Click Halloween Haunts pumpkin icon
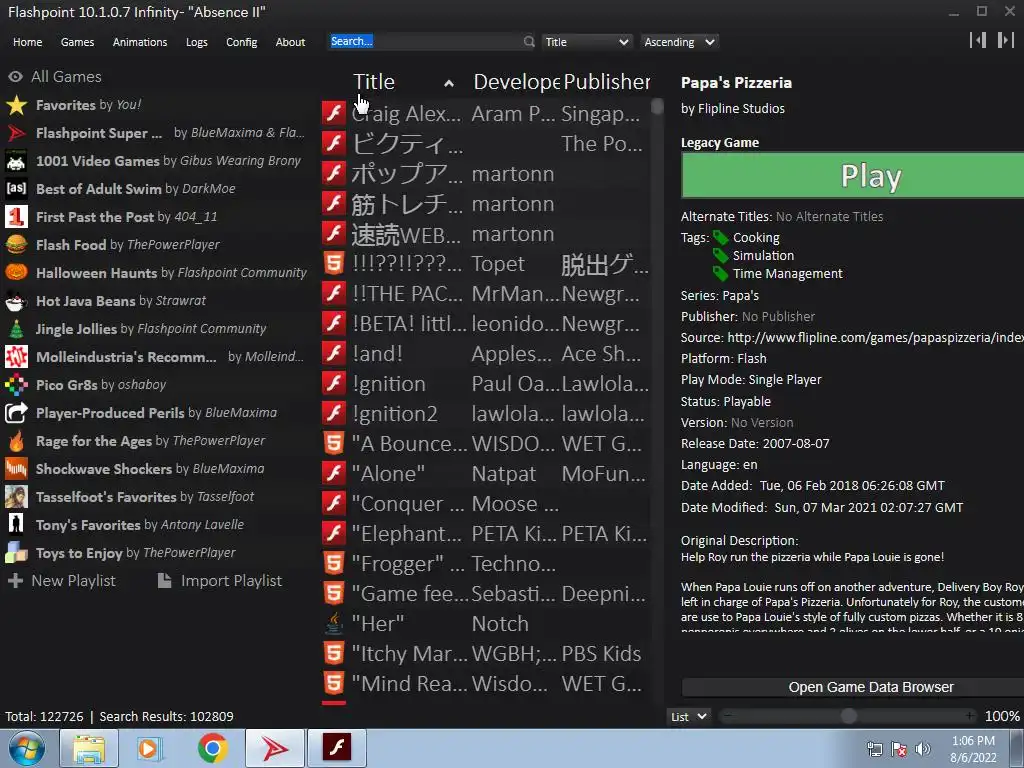Viewport: 1024px width, 768px height. 16,272
